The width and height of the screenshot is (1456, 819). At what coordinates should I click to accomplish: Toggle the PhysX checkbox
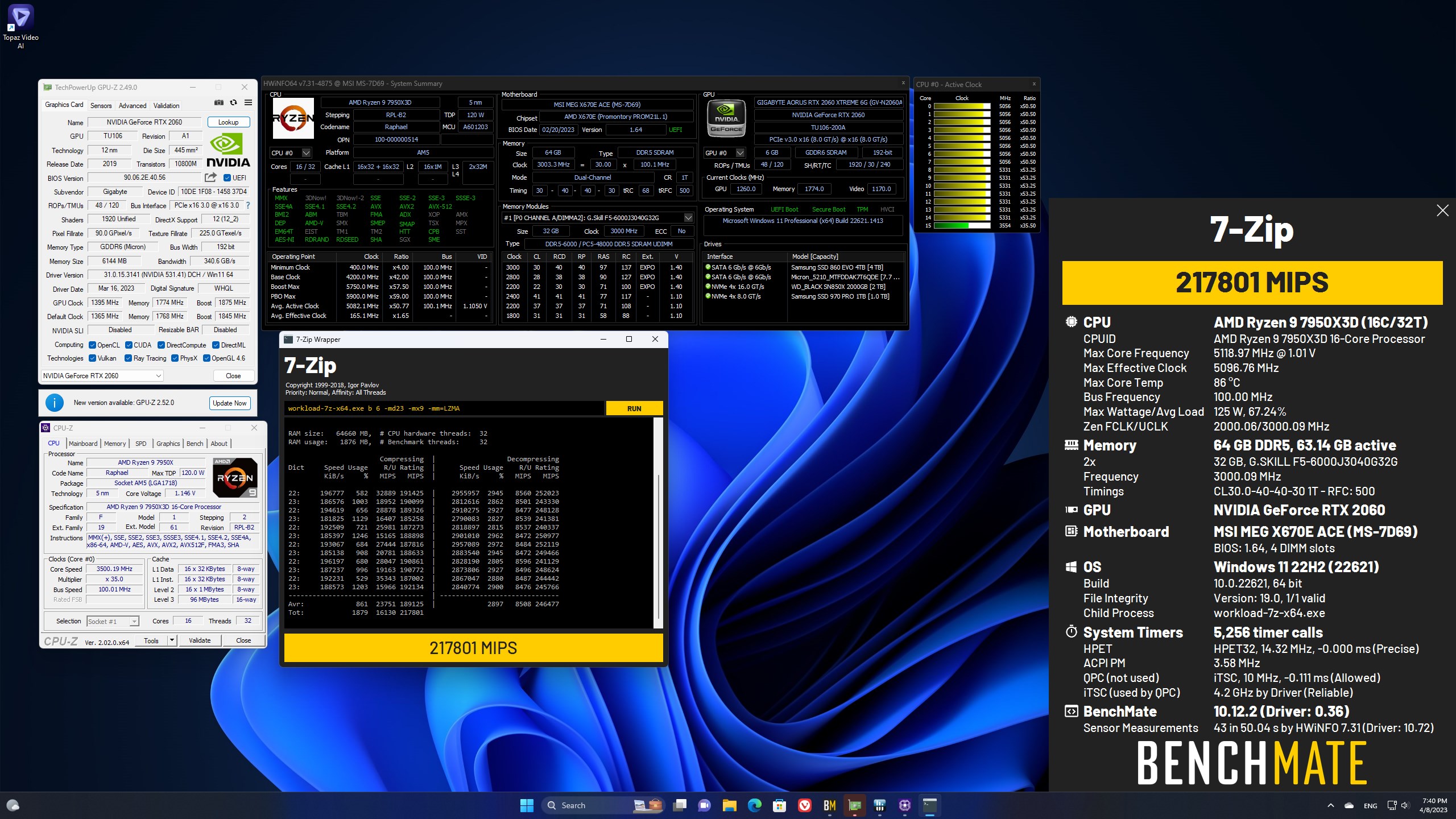pyautogui.click(x=176, y=358)
